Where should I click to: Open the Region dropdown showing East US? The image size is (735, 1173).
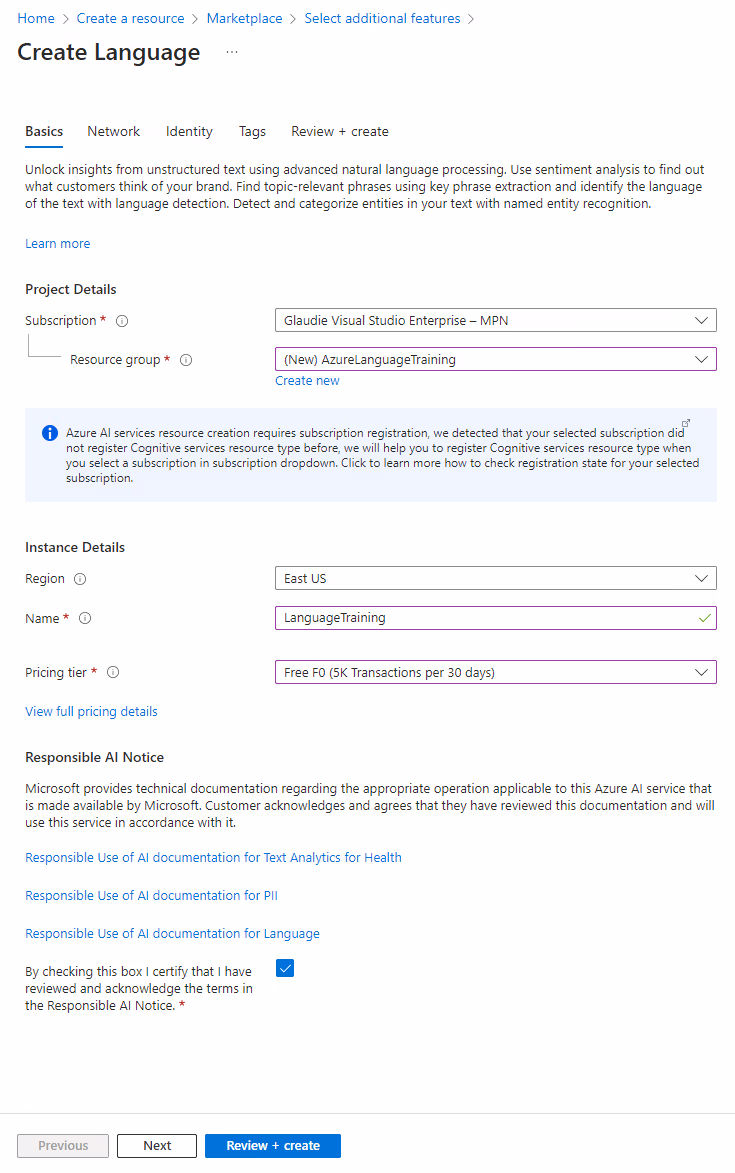495,579
